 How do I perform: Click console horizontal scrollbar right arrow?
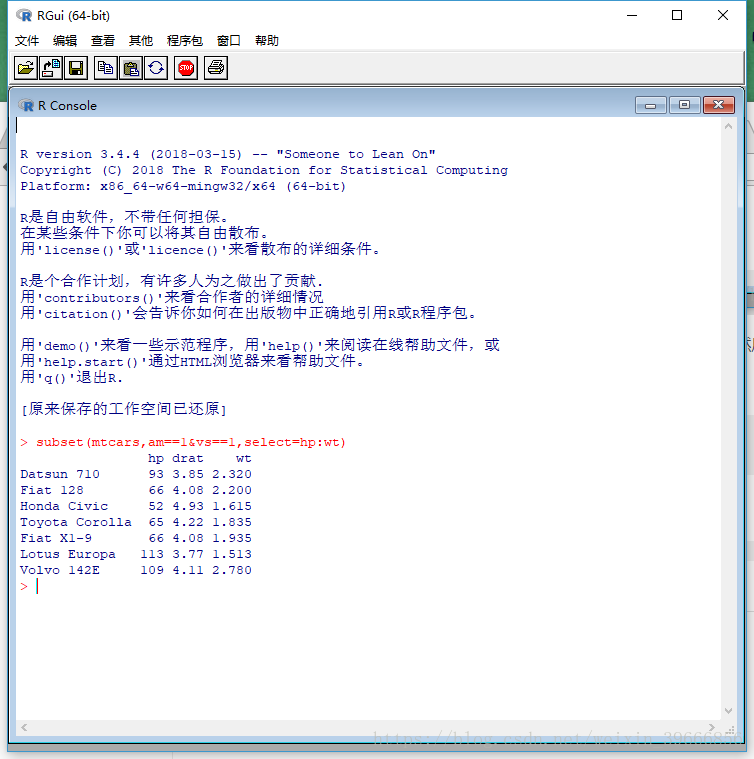pos(712,727)
